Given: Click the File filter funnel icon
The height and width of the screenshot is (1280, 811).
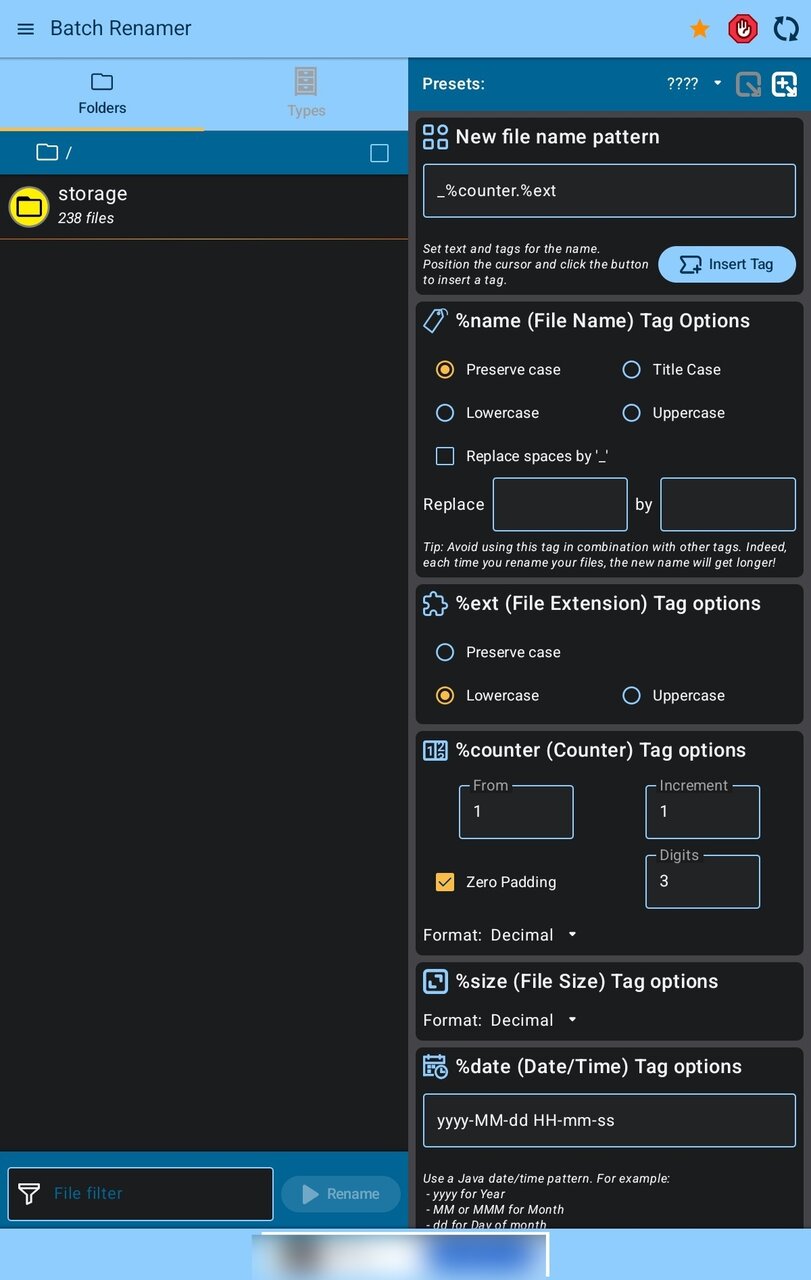Looking at the screenshot, I should [x=30, y=1193].
